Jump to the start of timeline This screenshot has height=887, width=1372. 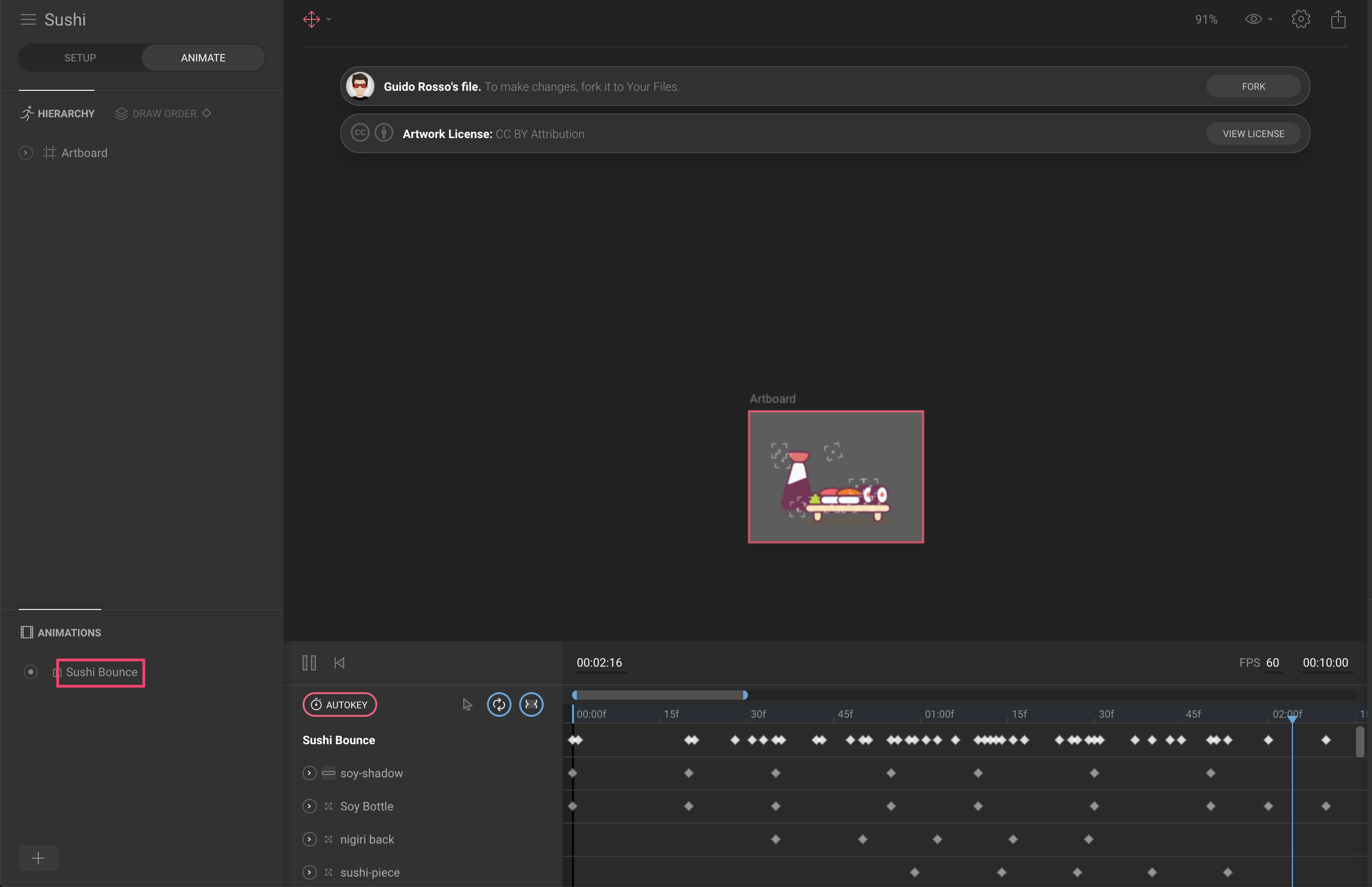click(339, 663)
